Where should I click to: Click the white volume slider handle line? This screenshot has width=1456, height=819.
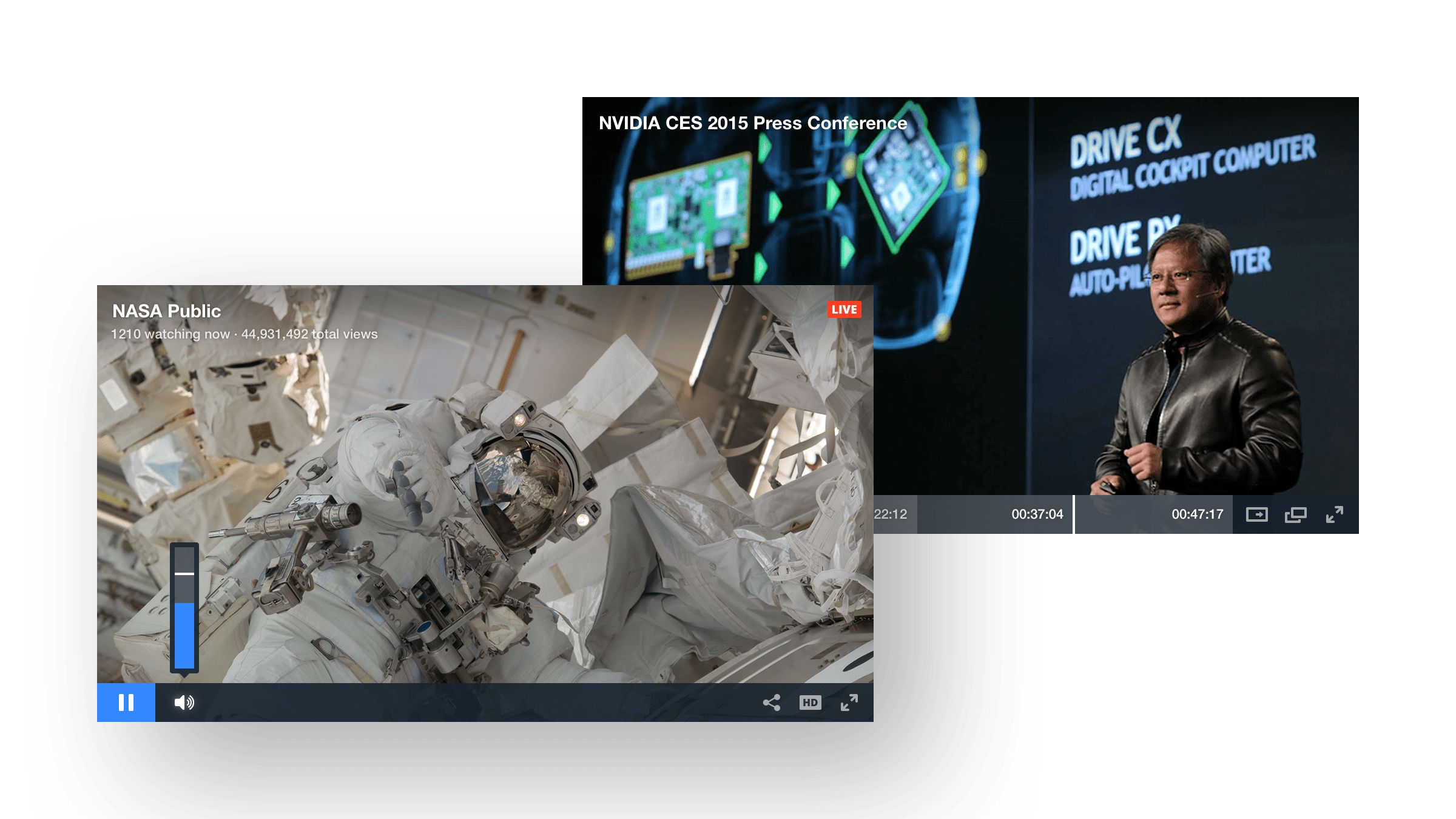pyautogui.click(x=184, y=573)
